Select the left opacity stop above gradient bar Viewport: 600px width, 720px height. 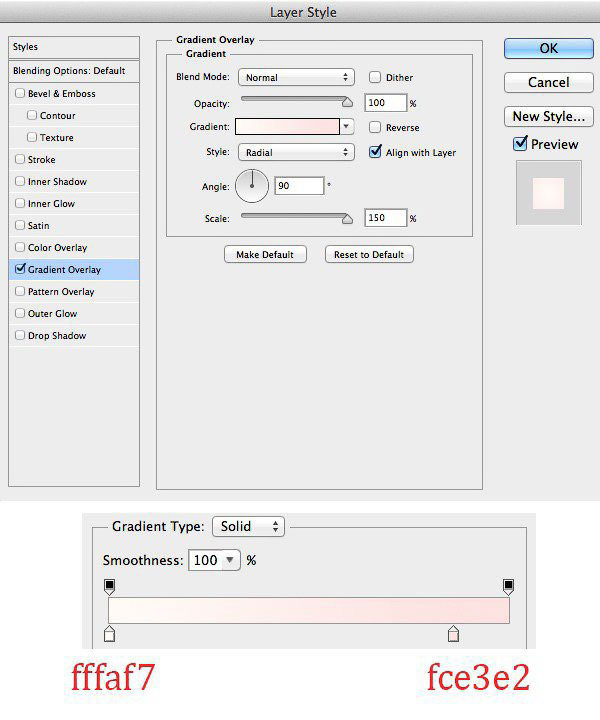click(x=109, y=587)
